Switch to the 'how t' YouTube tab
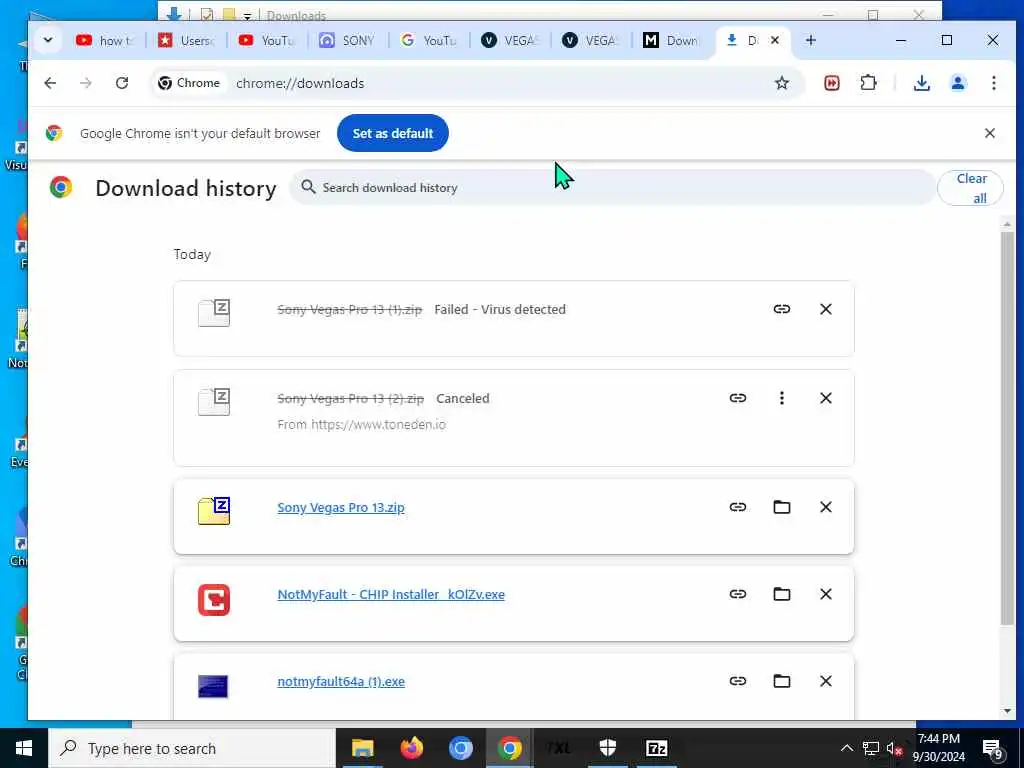The image size is (1024, 768). click(104, 40)
